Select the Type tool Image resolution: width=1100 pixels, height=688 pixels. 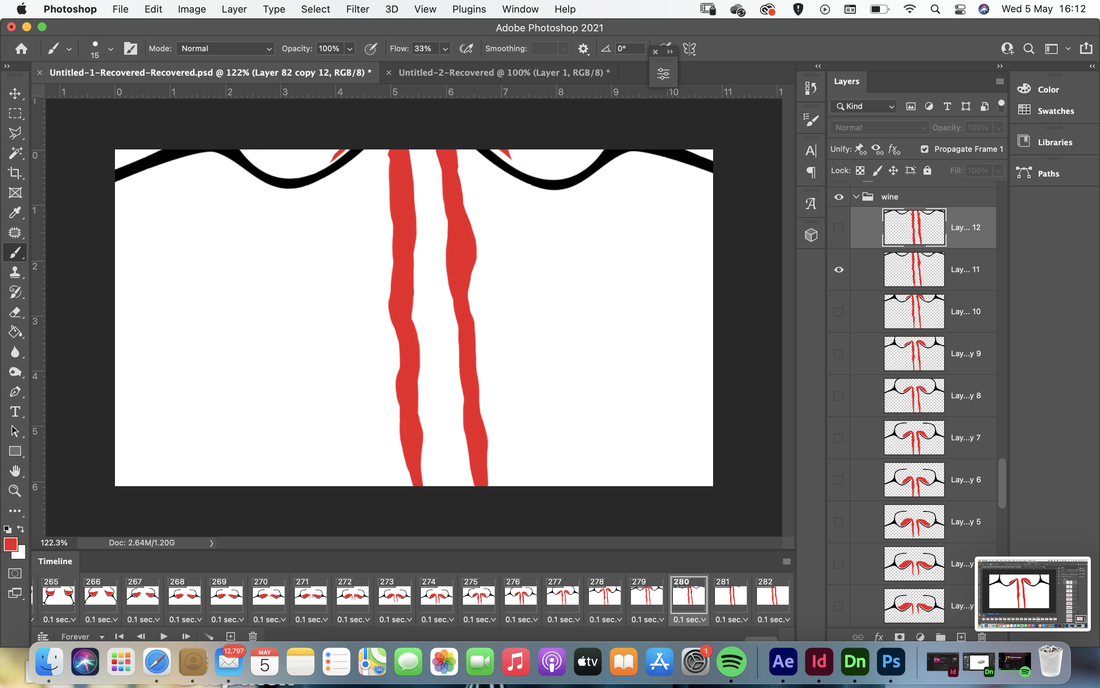15,412
